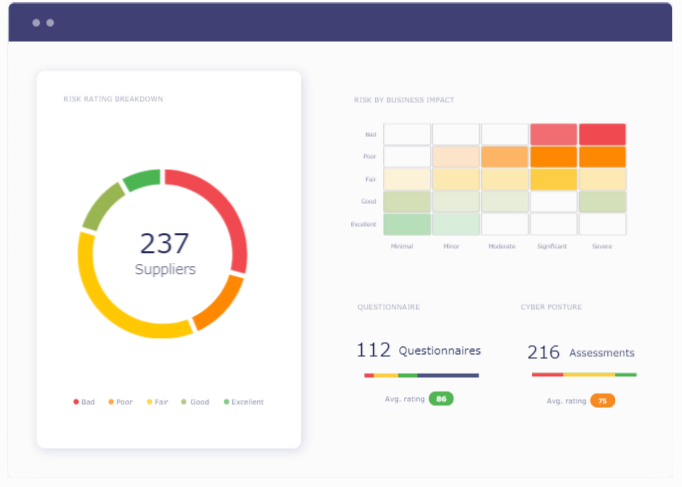Viewport: 682px width, 487px height.
Task: Click the Minimal column label under the heatmap
Action: [x=402, y=246]
